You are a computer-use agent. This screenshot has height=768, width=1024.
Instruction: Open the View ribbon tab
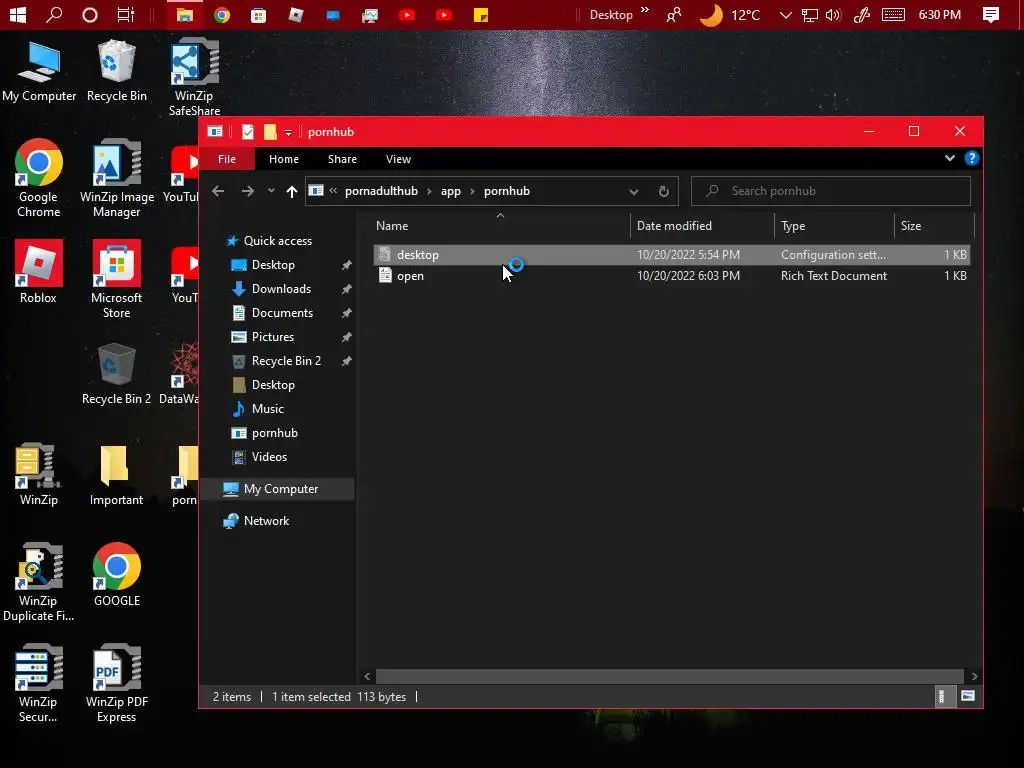[x=398, y=159]
